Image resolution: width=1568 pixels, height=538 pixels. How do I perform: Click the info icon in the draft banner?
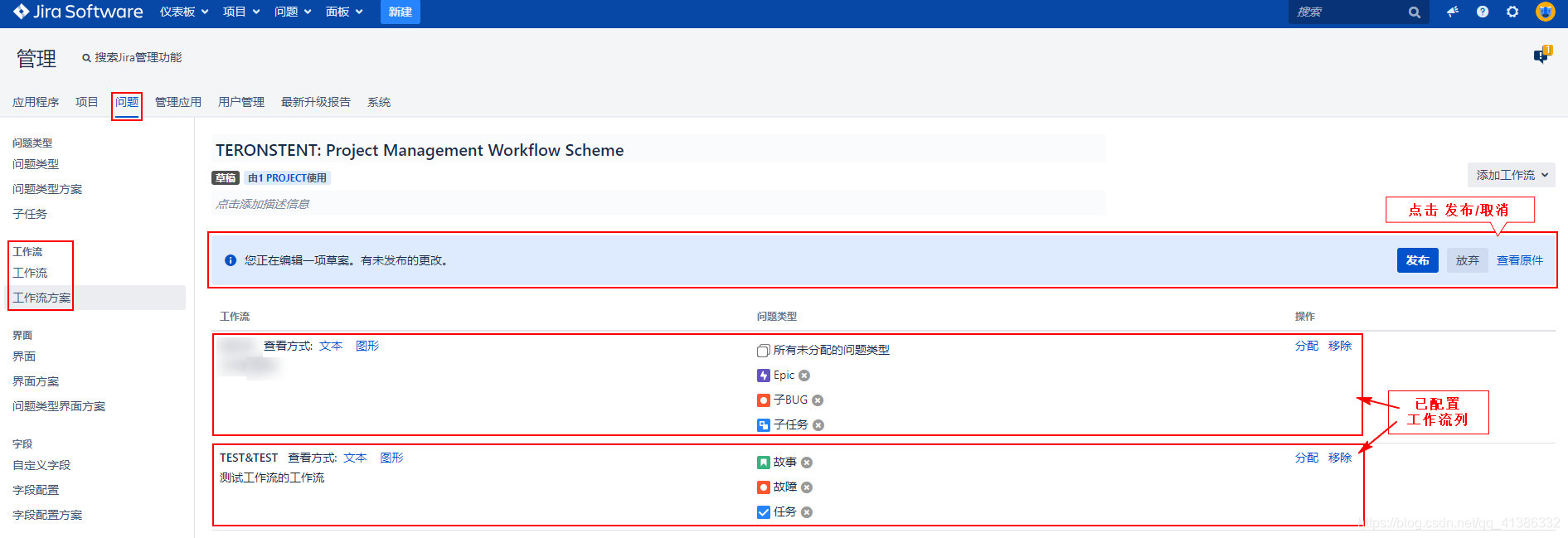tap(231, 260)
